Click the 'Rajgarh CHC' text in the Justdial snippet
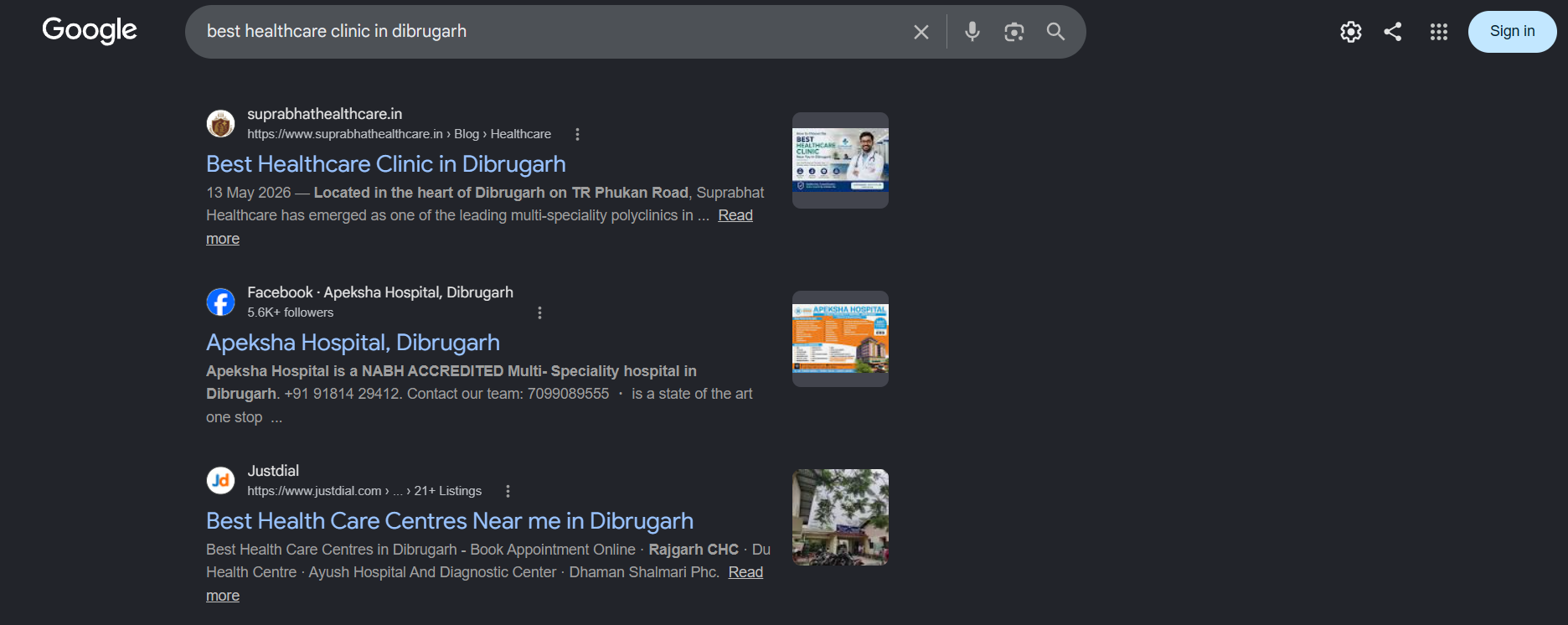The height and width of the screenshot is (625, 1568). point(694,550)
